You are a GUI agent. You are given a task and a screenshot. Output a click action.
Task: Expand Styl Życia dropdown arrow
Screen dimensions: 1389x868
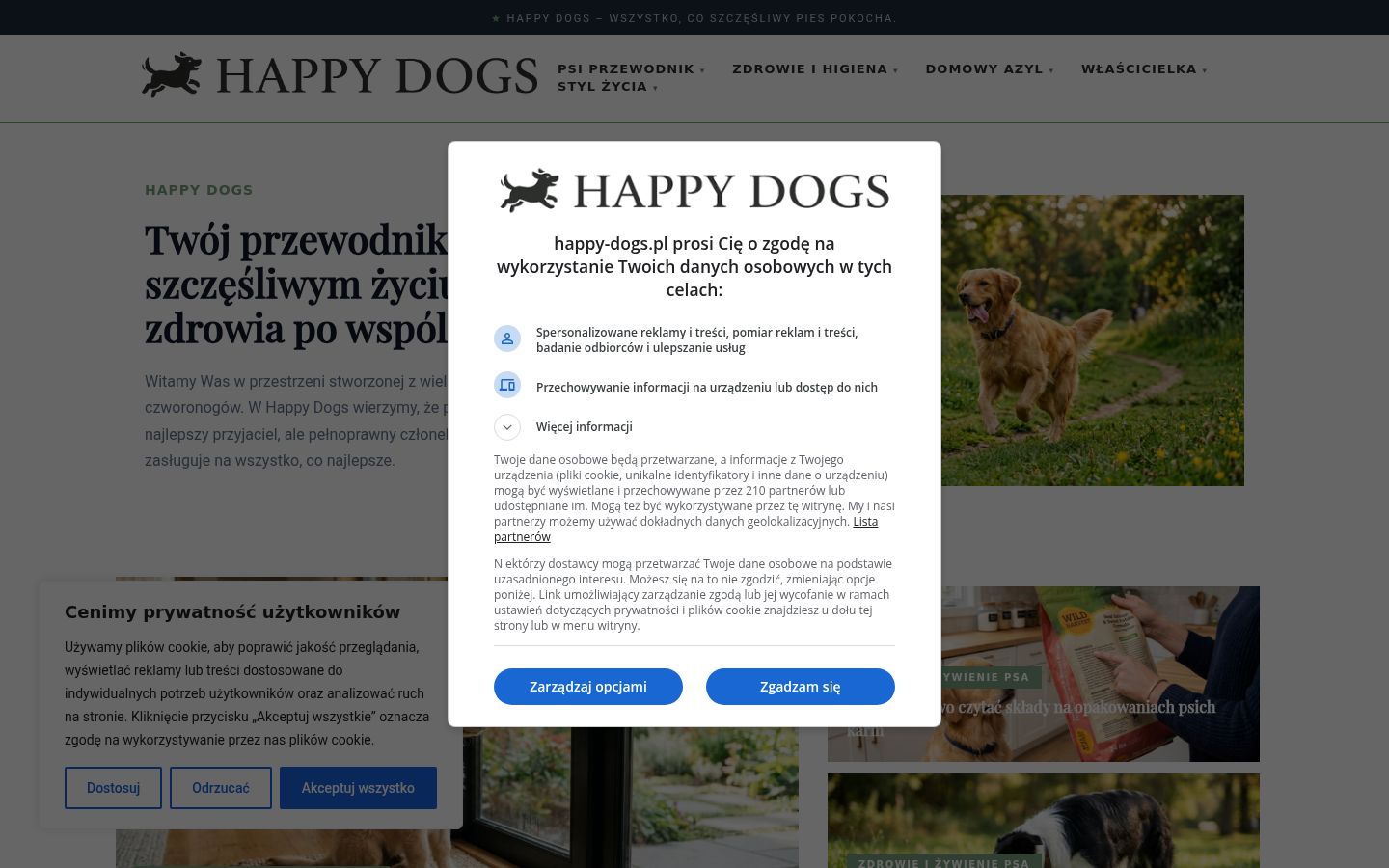pyautogui.click(x=655, y=88)
